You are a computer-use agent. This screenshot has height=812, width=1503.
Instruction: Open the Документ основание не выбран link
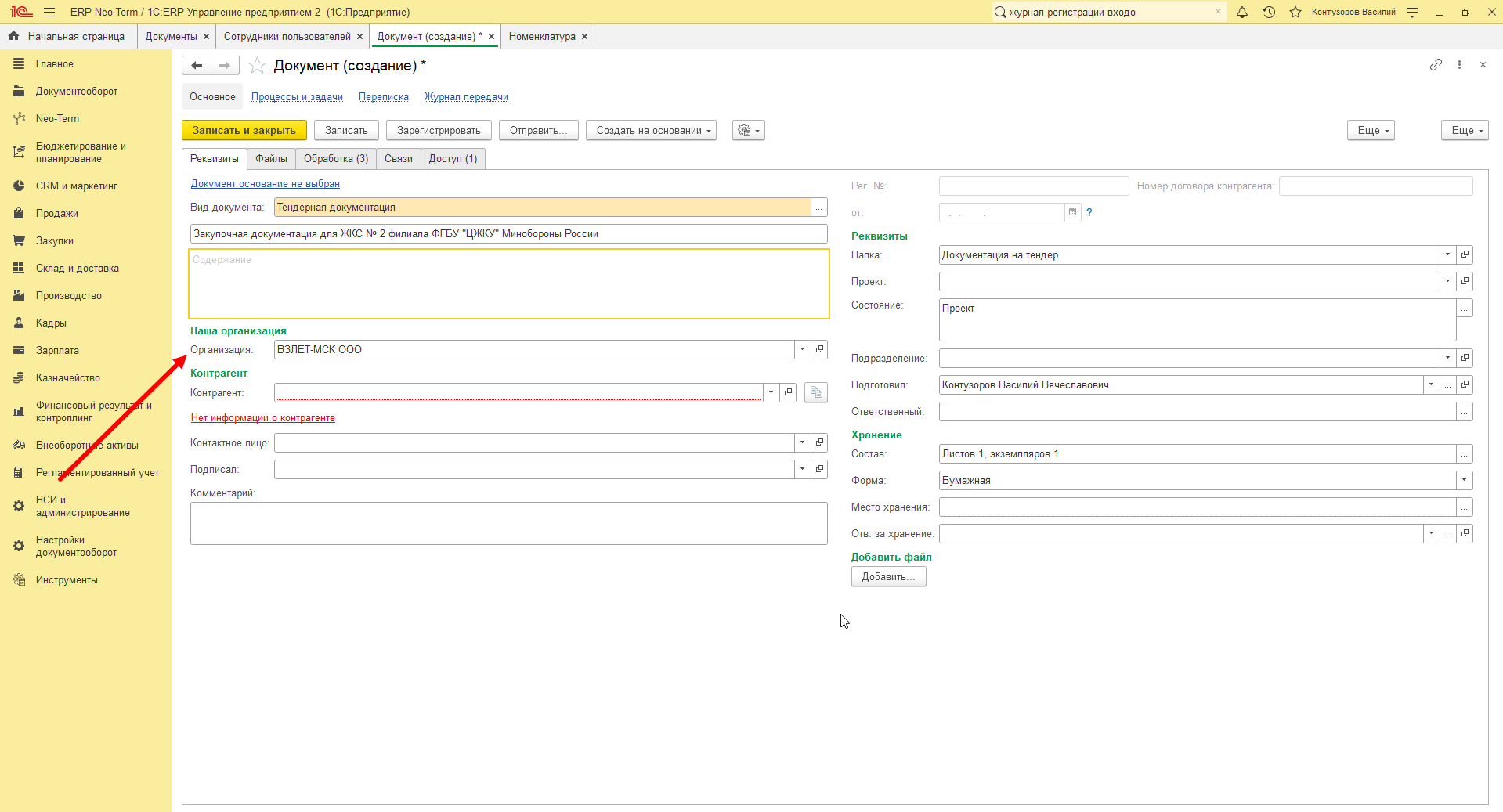pos(266,184)
